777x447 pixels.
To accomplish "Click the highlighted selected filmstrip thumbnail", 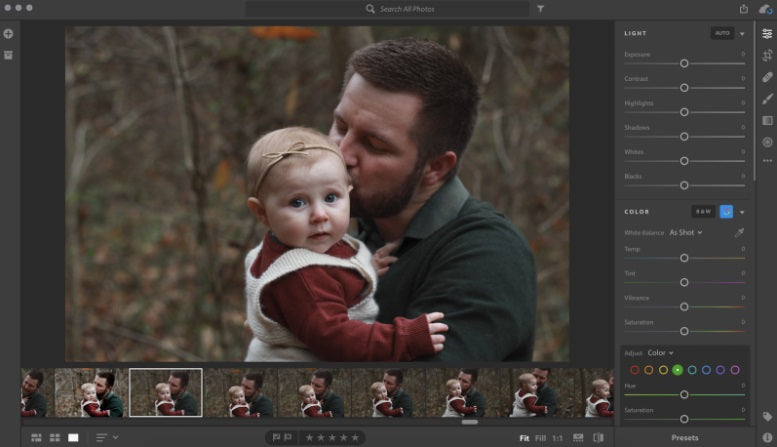I will tap(166, 392).
